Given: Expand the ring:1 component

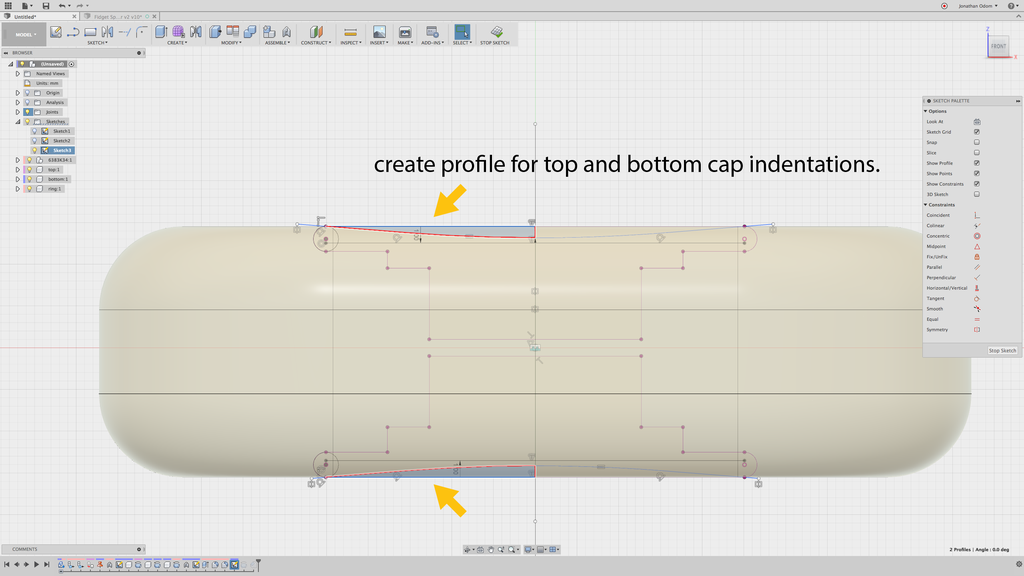Looking at the screenshot, I should (18, 189).
